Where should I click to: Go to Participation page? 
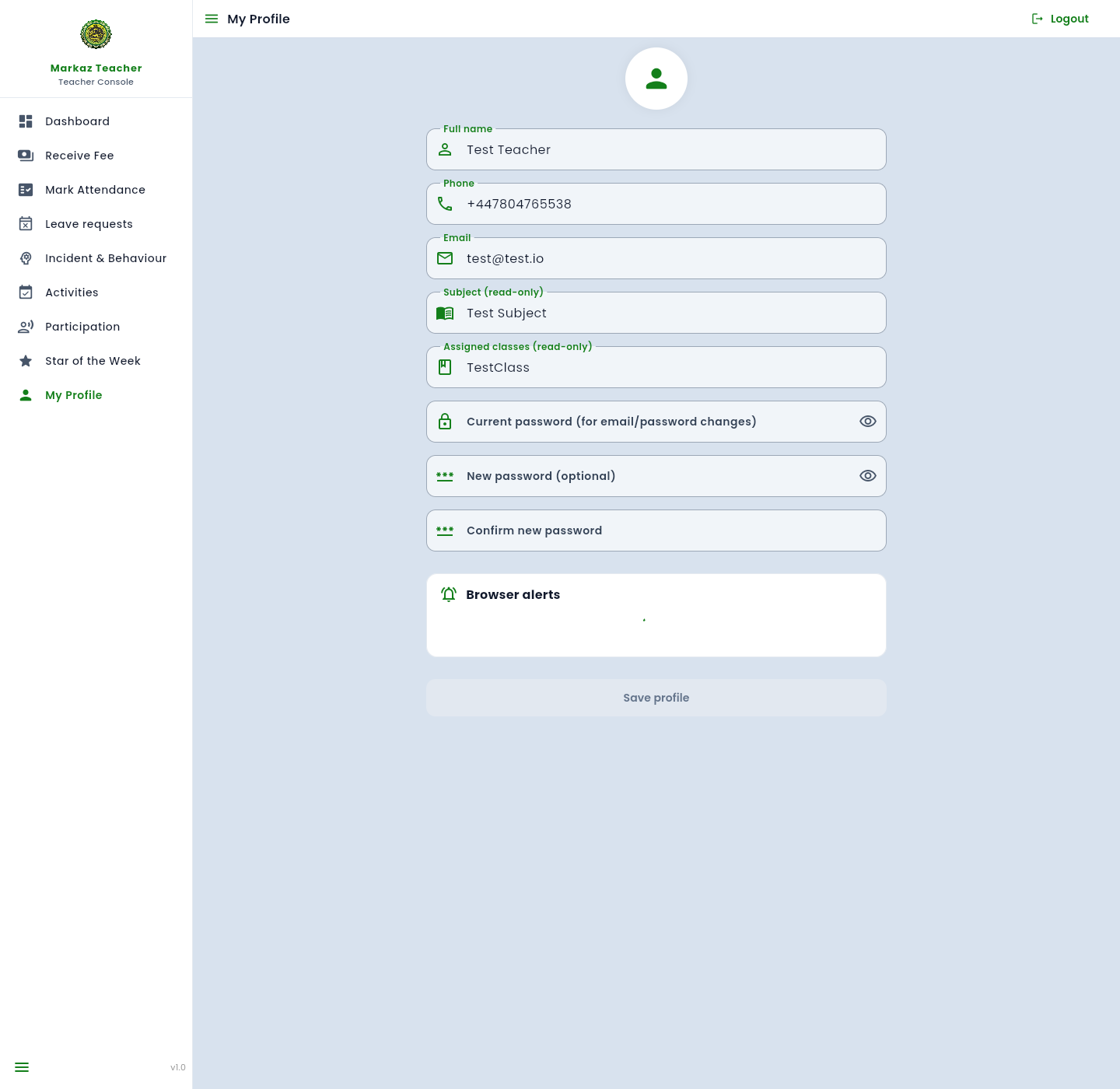96,327
